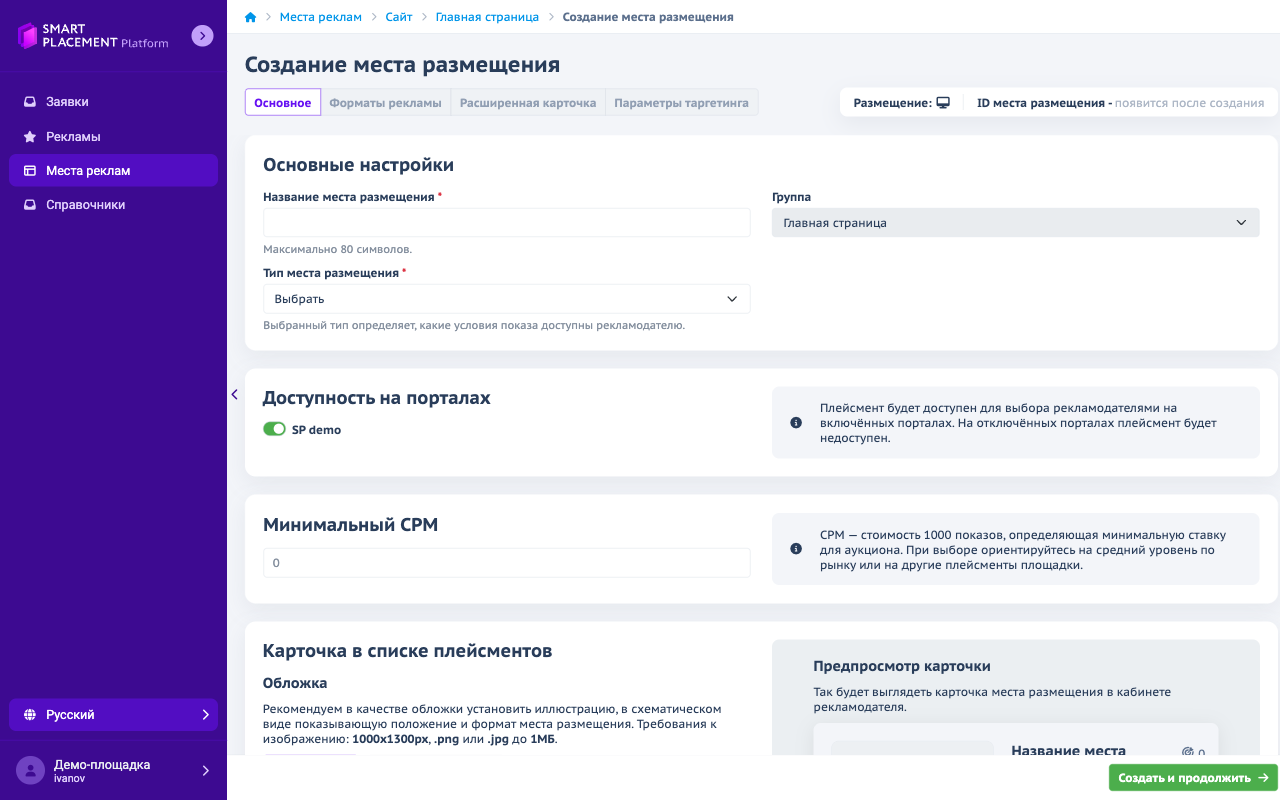
Task: Click the target icon in the card preview
Action: 1188,752
